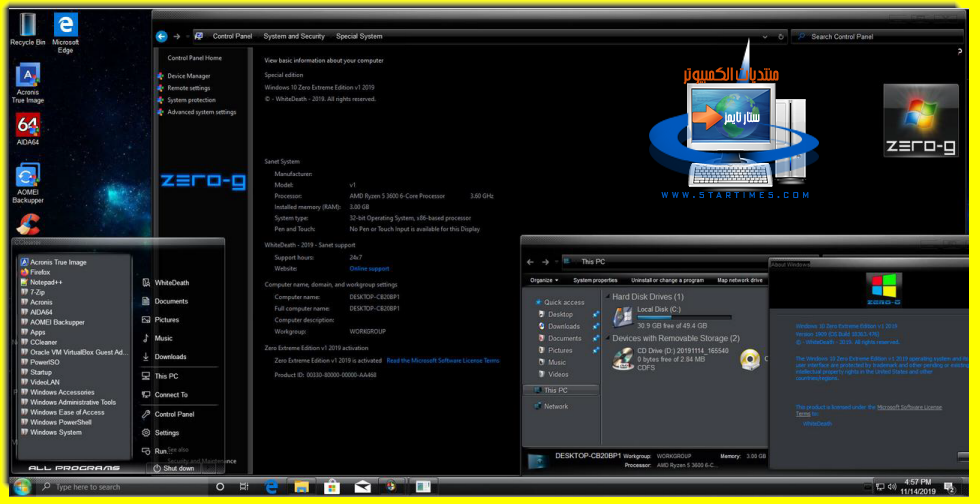Screen dimensions: 980x504
Task: Select the CD Drive (D:) icon
Action: point(622,359)
